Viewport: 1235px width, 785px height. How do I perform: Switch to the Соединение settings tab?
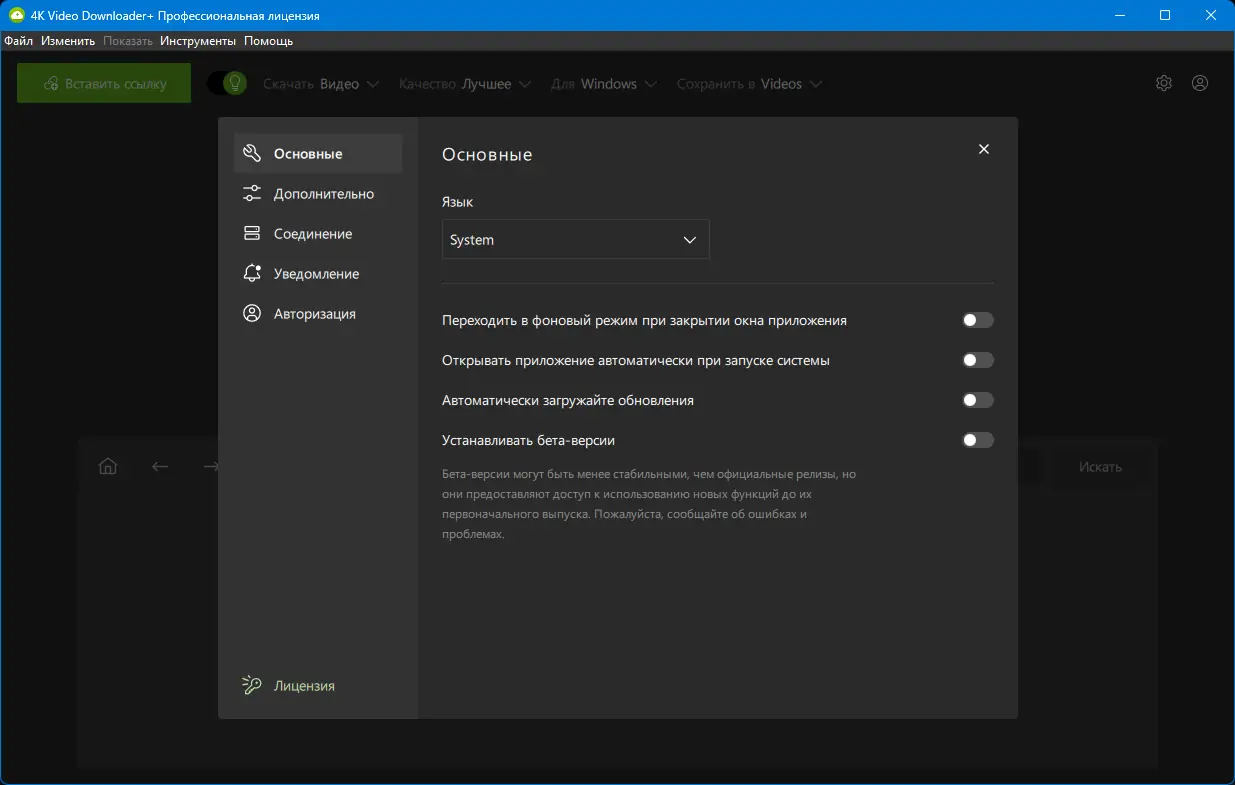coord(318,234)
